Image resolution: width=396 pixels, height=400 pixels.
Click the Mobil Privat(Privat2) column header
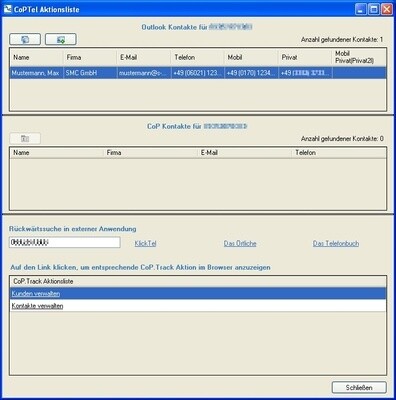[359, 57]
